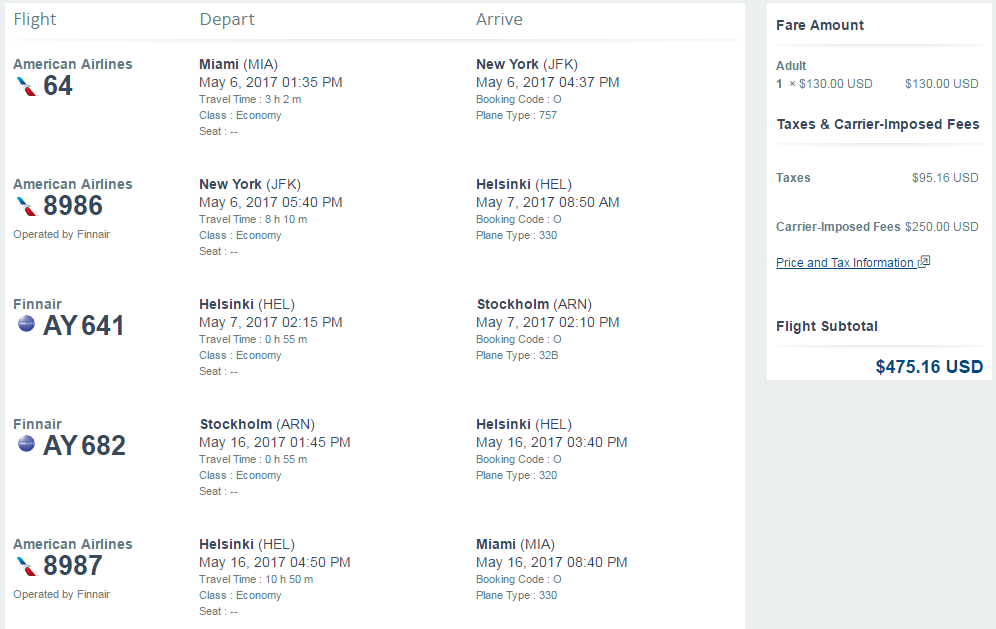
Task: Open the Price and Tax Information link
Action: (845, 262)
